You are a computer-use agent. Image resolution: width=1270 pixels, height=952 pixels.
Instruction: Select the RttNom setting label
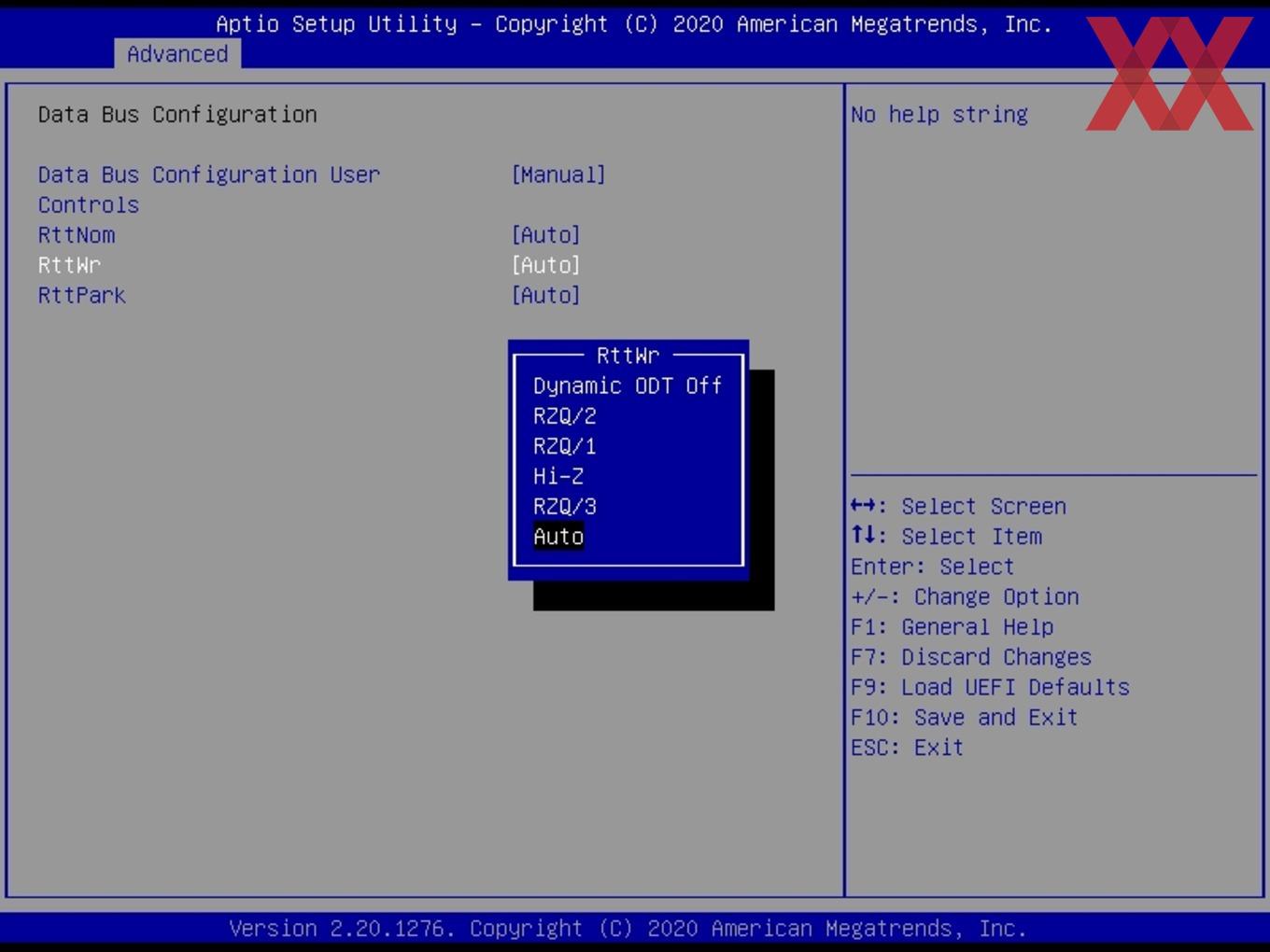(77, 235)
